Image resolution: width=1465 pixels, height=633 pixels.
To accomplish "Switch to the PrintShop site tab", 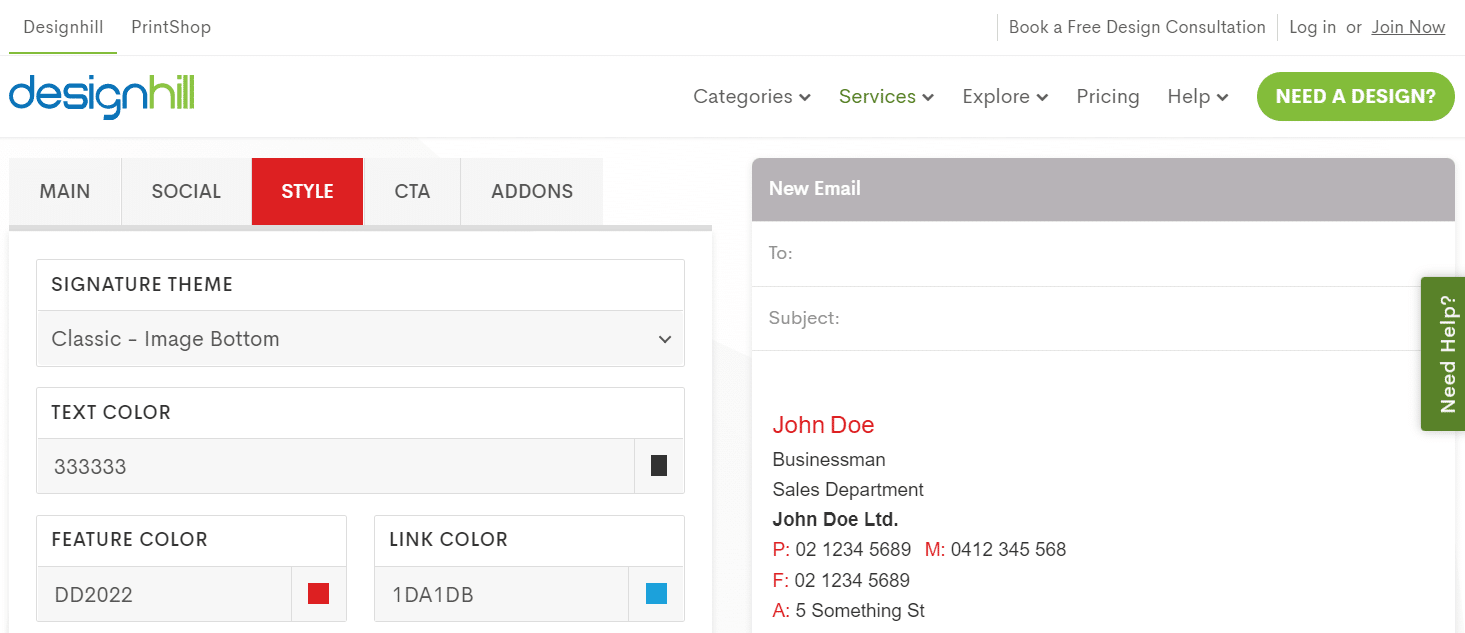I will (171, 27).
